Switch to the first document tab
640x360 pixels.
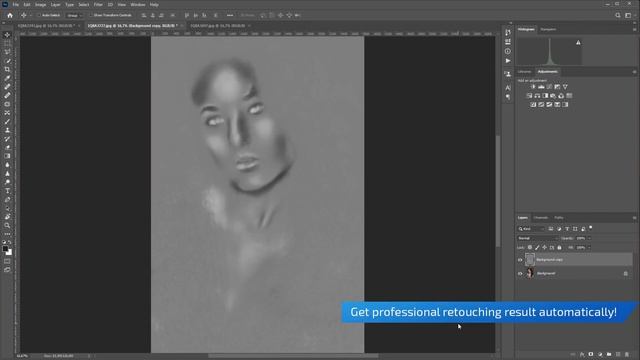[x=46, y=26]
